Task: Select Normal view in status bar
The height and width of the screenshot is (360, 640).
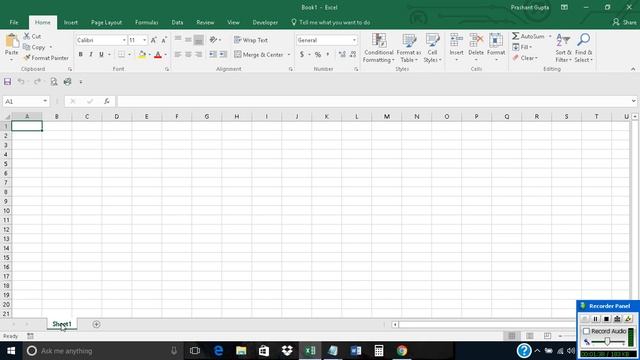Action: pos(512,336)
